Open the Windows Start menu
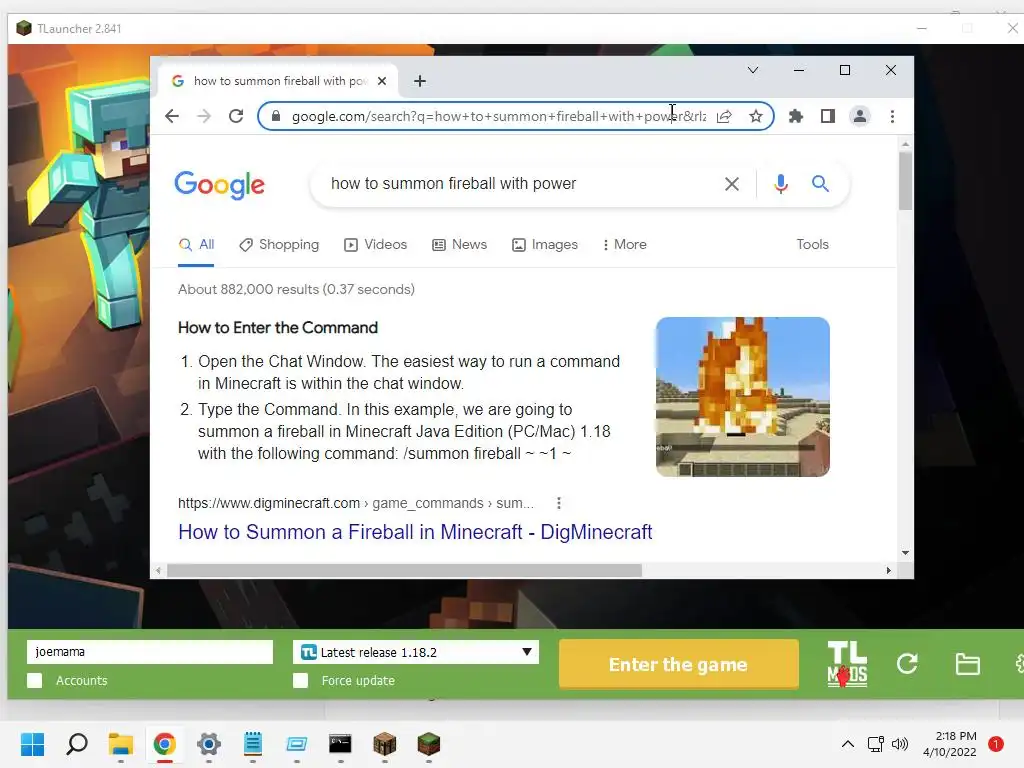 click(x=32, y=744)
